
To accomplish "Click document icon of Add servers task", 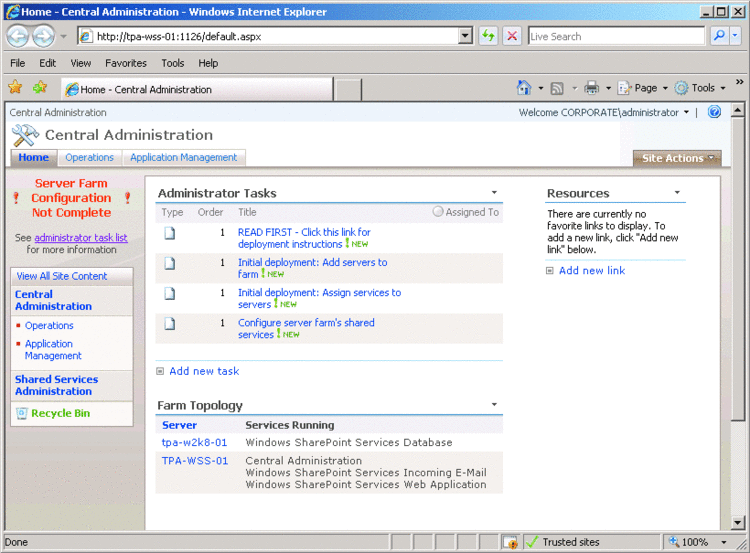I will [170, 264].
